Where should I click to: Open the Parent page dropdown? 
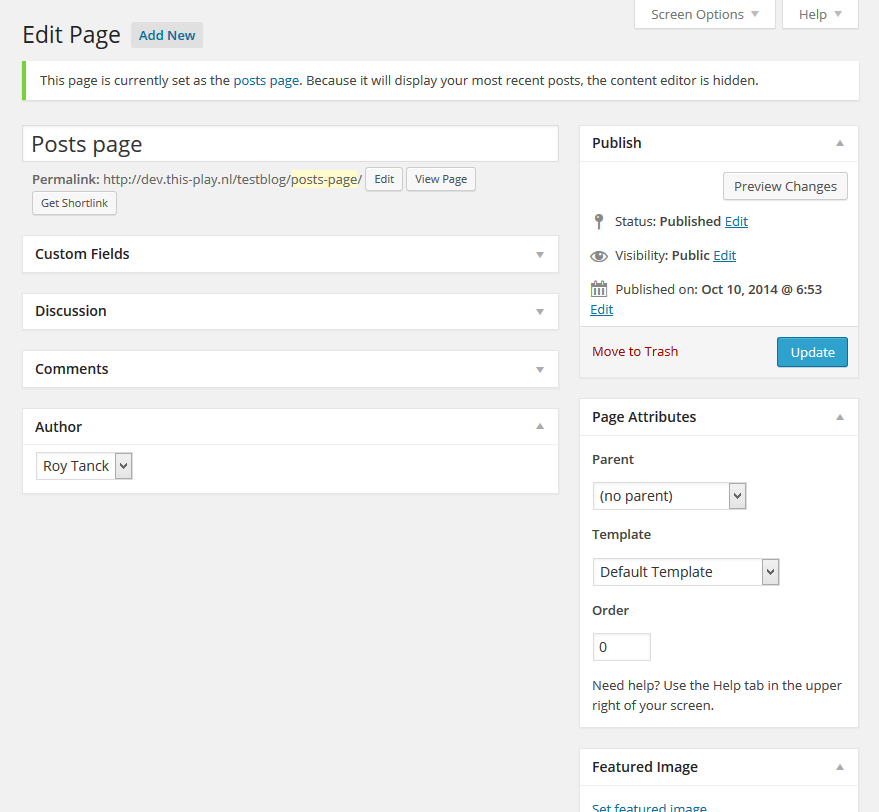click(x=669, y=496)
